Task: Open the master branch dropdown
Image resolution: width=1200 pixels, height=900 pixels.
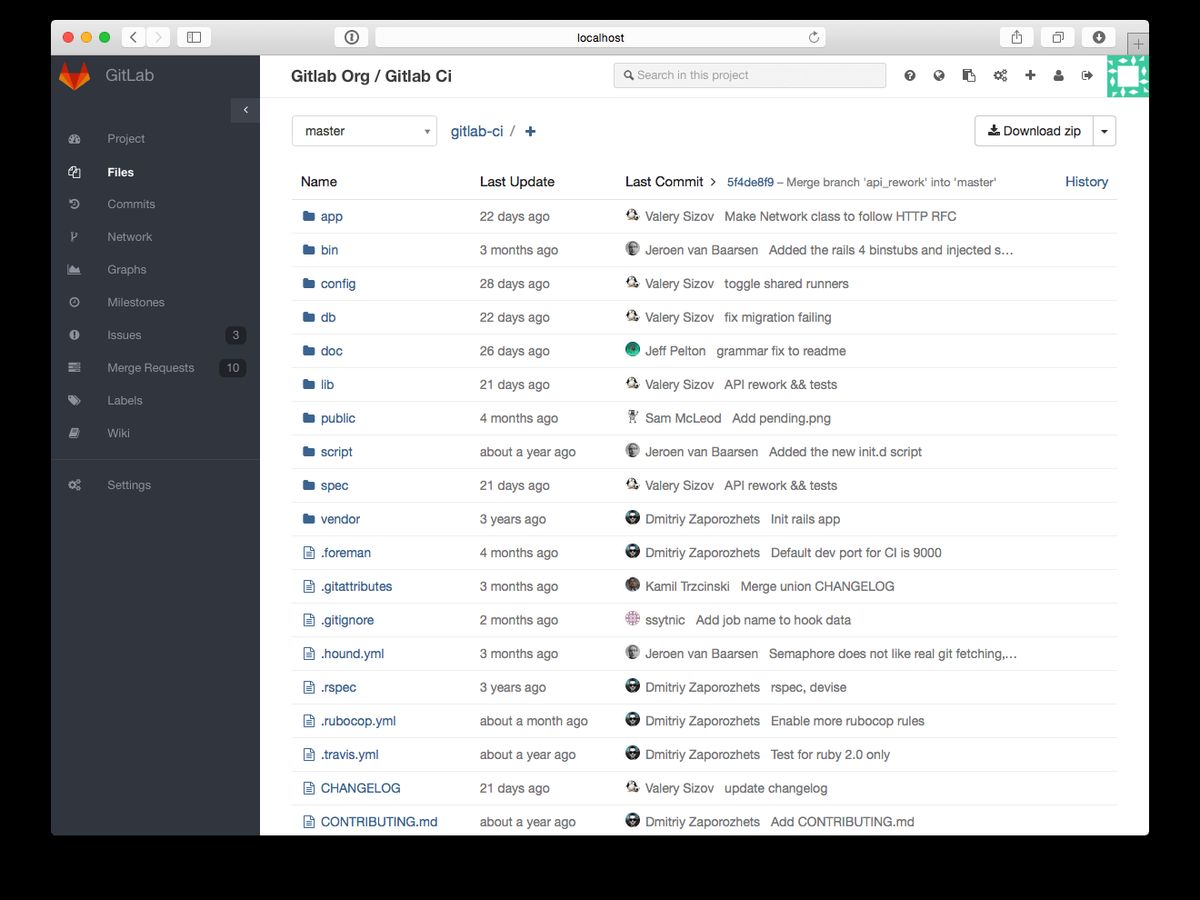Action: point(364,131)
